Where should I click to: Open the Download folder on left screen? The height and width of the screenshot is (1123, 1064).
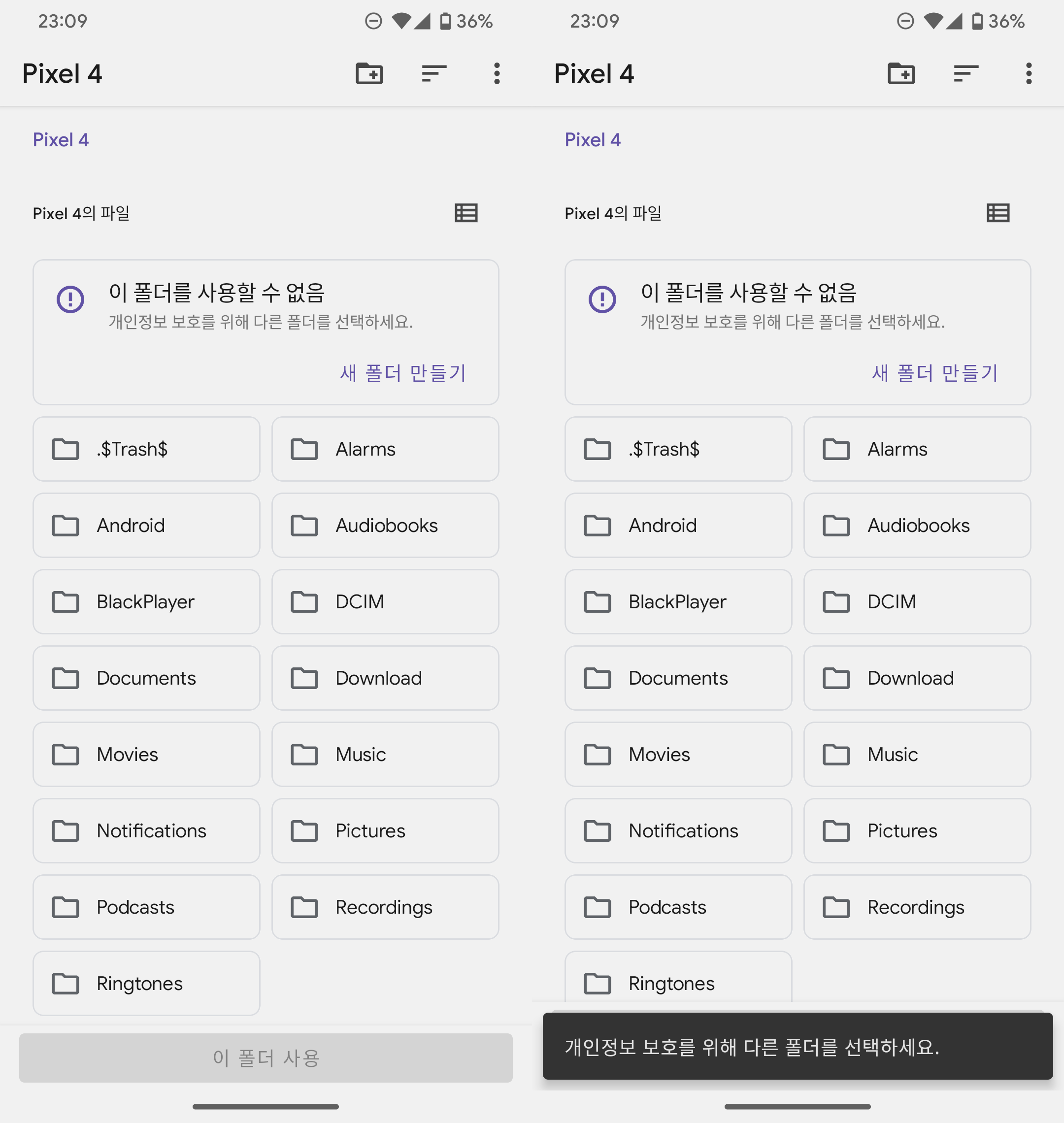[x=385, y=678]
